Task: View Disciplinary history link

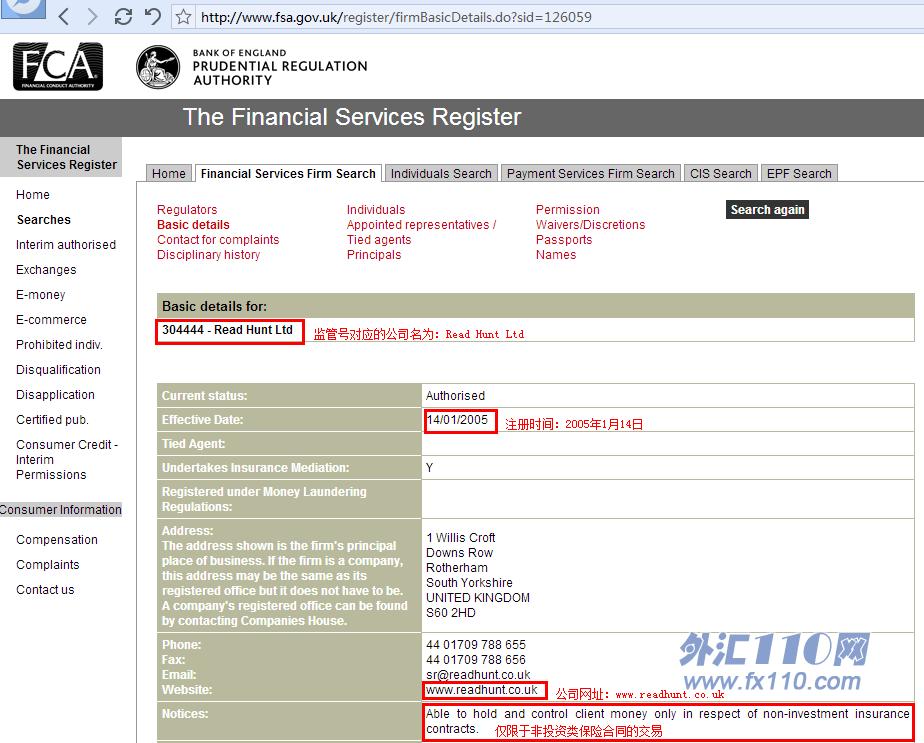Action: 208,255
